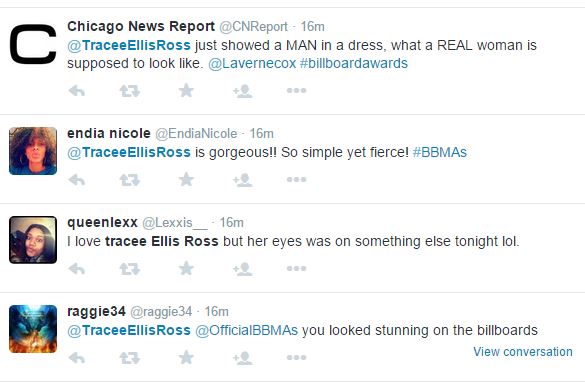Favorite raggie34's tweet with star icon
This screenshot has width=585, height=386.
186,357
